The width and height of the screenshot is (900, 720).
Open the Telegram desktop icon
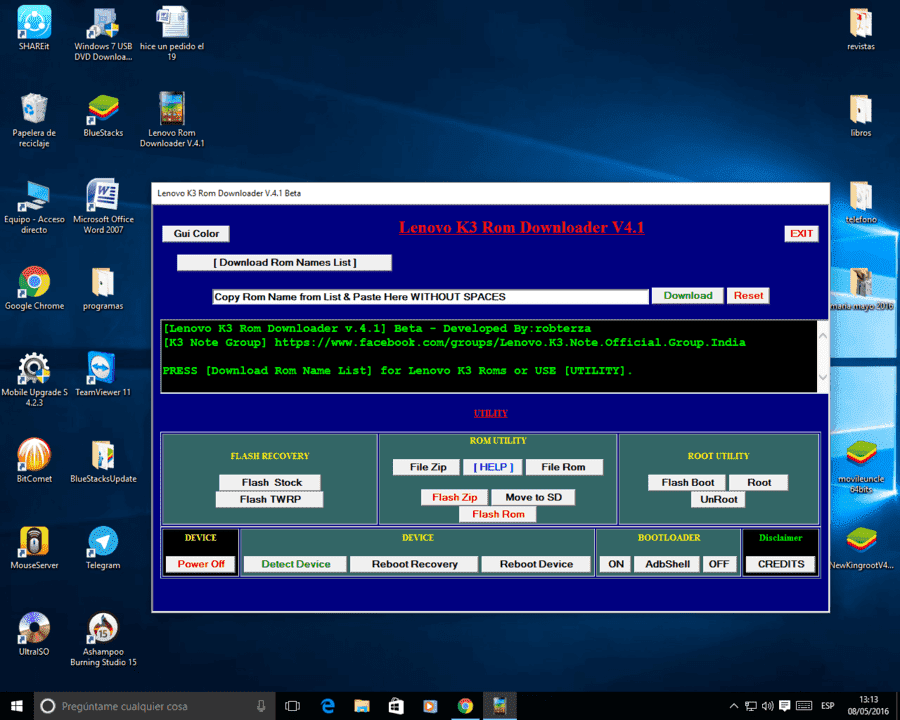[x=103, y=548]
